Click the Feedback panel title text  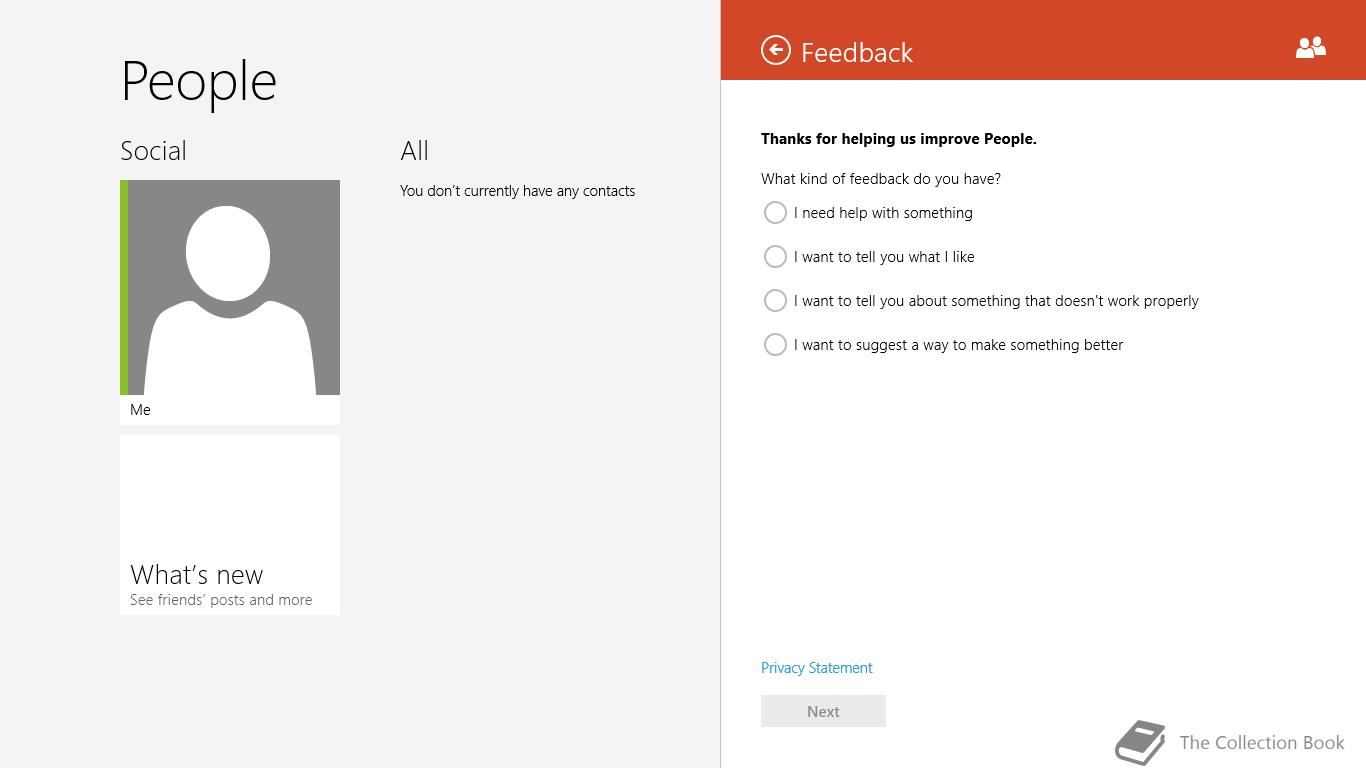click(x=857, y=52)
